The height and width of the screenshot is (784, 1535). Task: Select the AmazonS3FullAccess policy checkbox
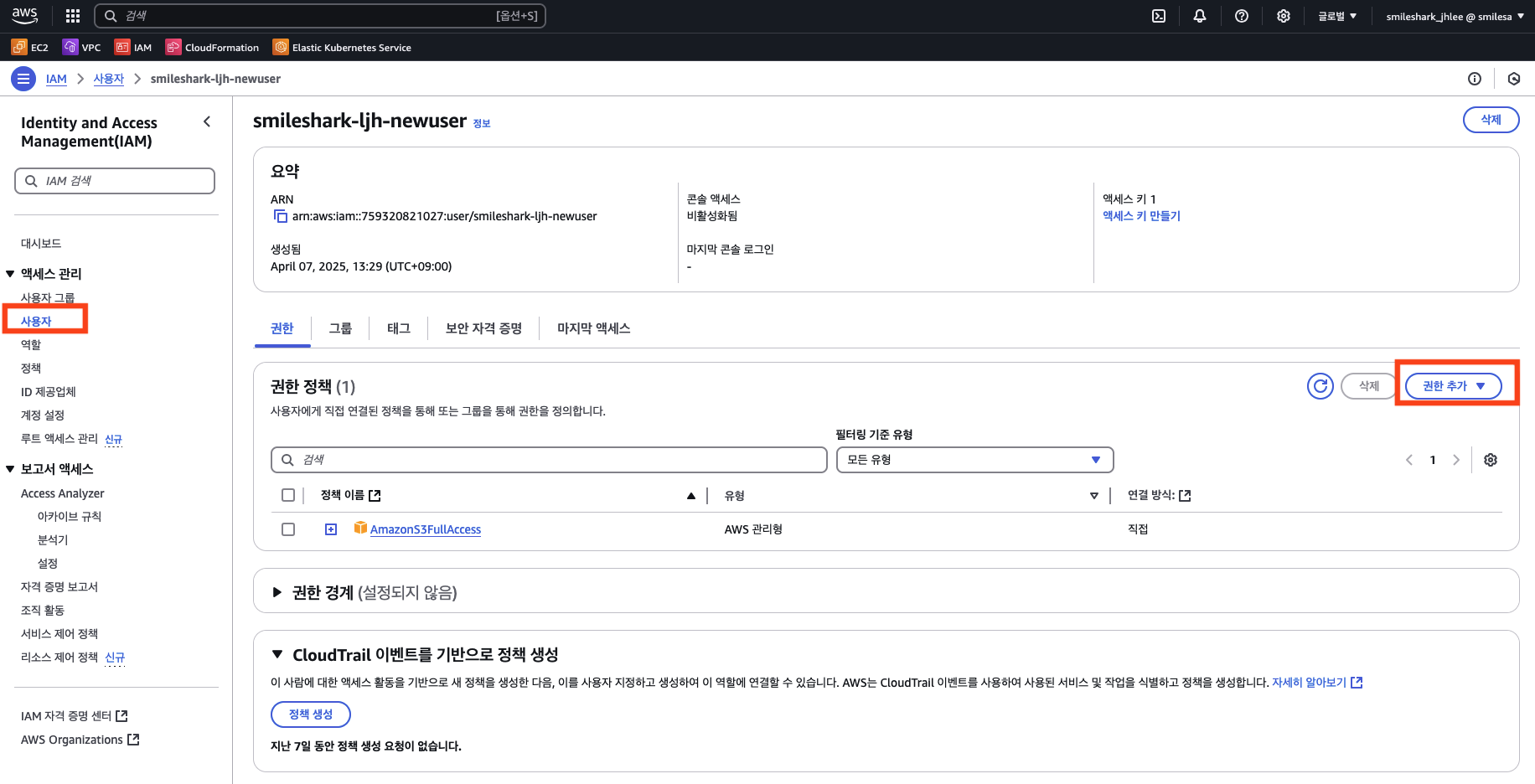click(288, 529)
